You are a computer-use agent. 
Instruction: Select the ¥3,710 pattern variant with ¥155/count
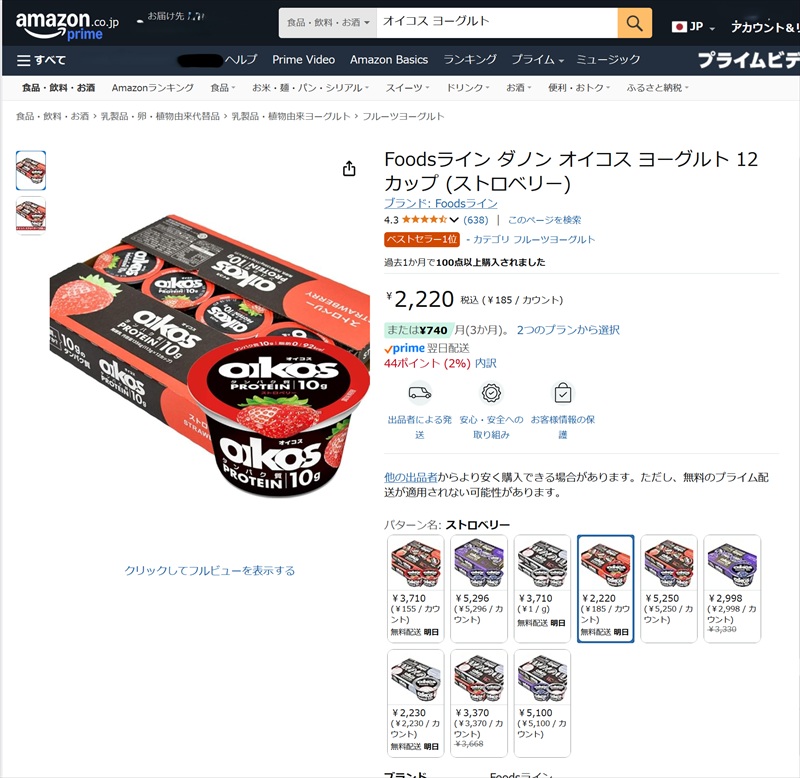point(416,588)
